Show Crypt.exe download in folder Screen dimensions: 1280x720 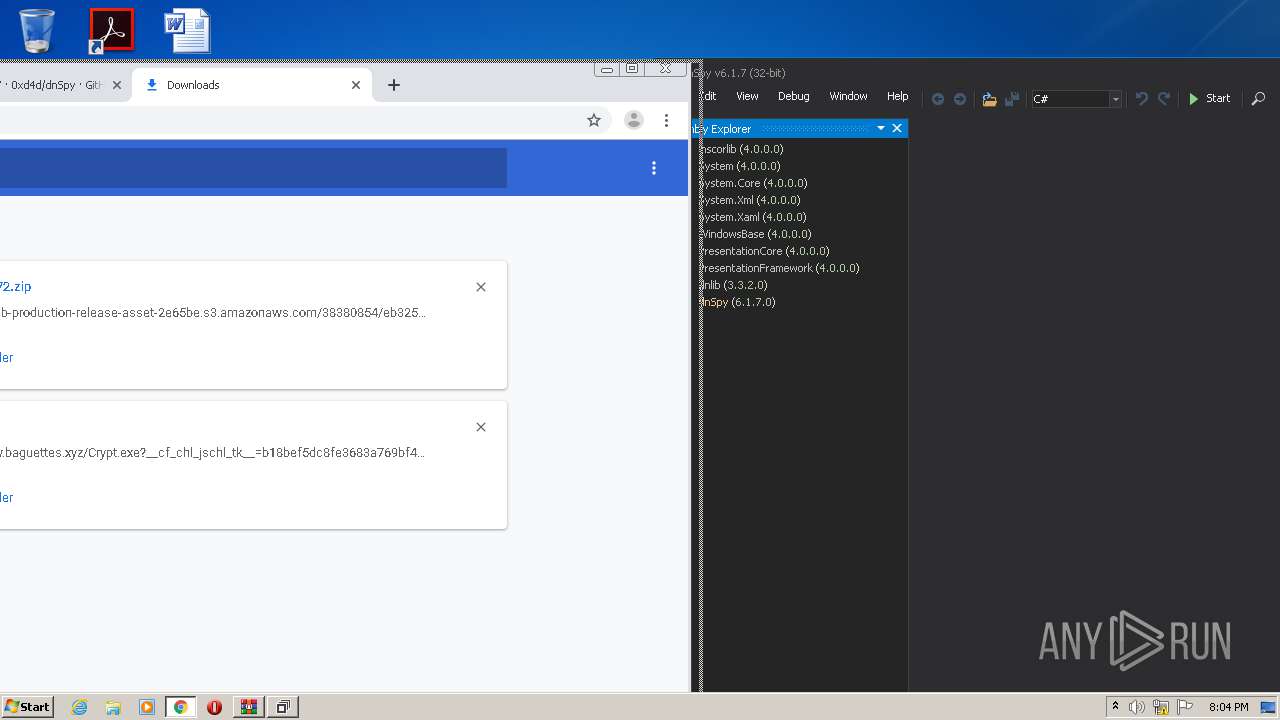(x=7, y=497)
